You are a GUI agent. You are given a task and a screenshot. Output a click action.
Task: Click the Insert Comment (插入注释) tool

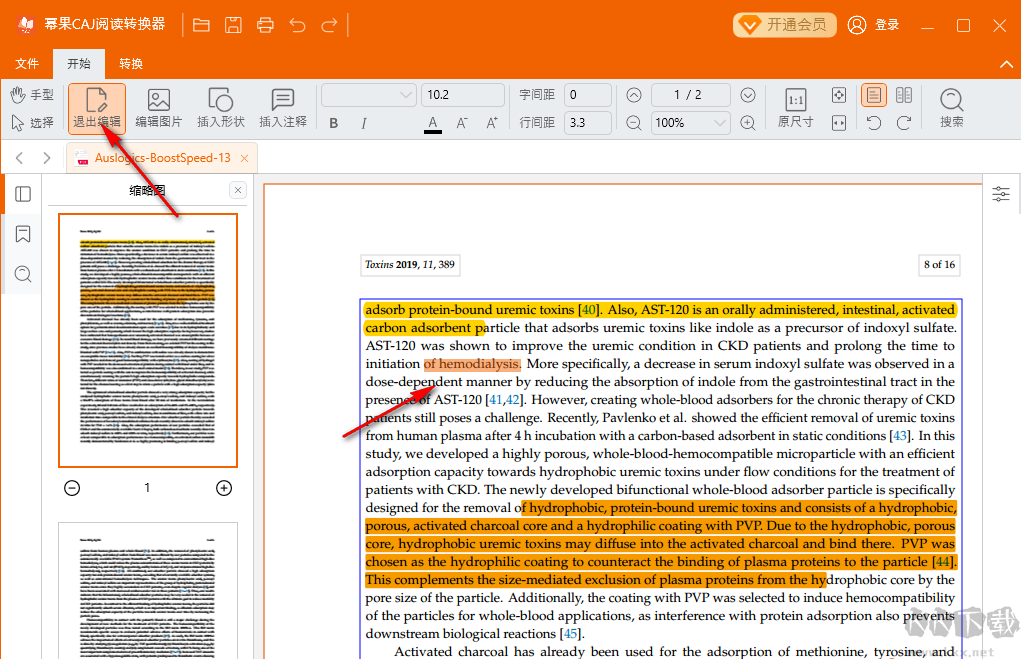pyautogui.click(x=283, y=108)
